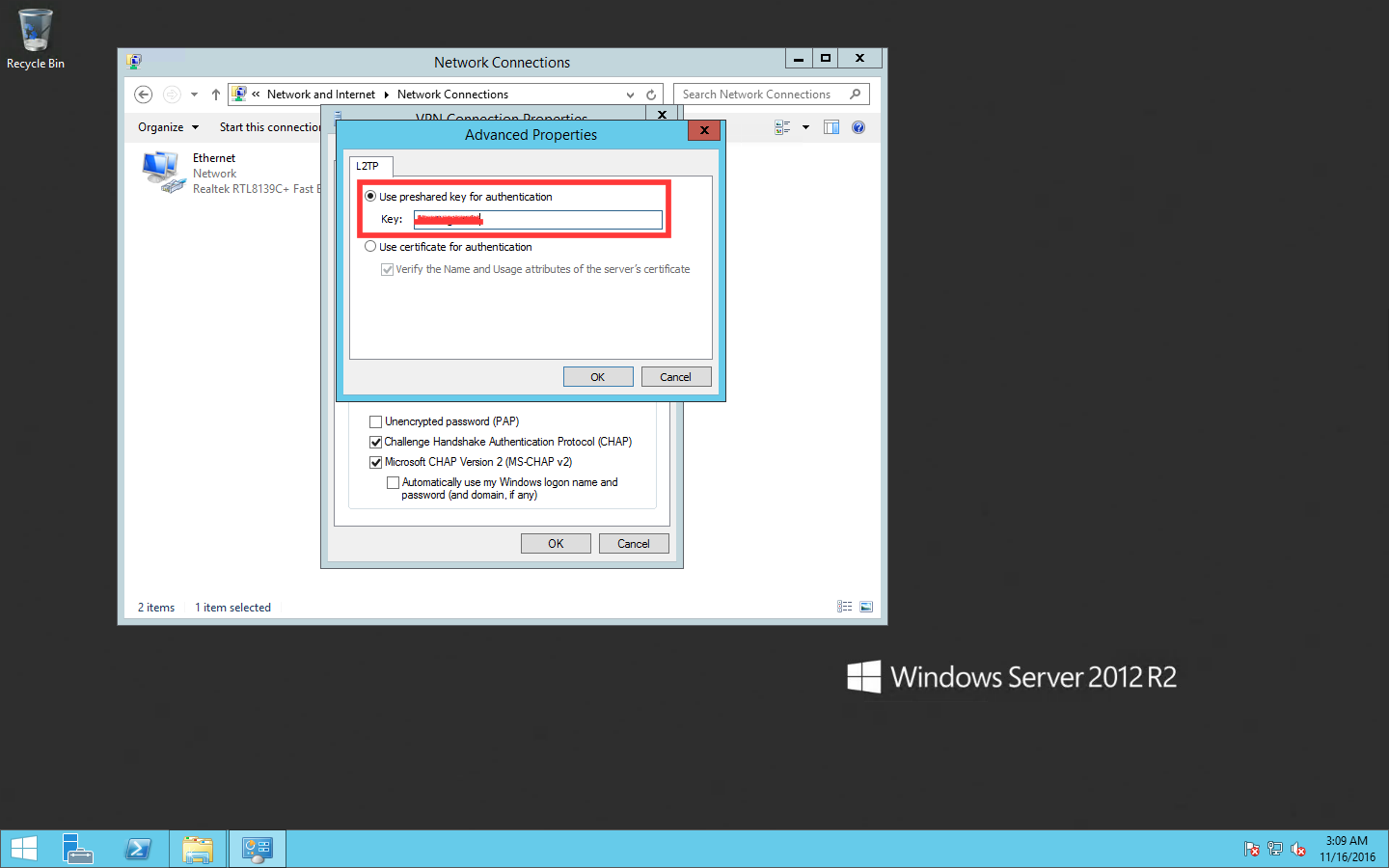Viewport: 1389px width, 868px height.
Task: Launch PowerShell from the taskbar
Action: click(138, 849)
